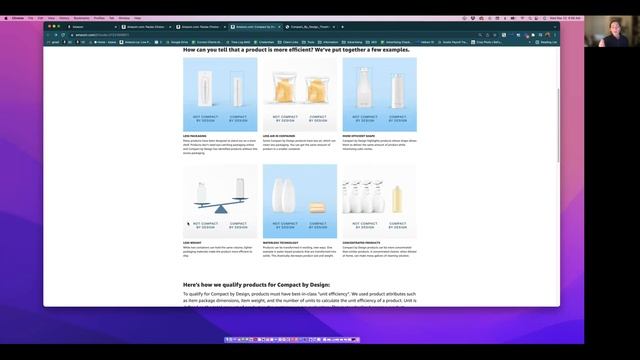This screenshot has width=640, height=360.
Task: Open the History menu
Action: (64, 18)
